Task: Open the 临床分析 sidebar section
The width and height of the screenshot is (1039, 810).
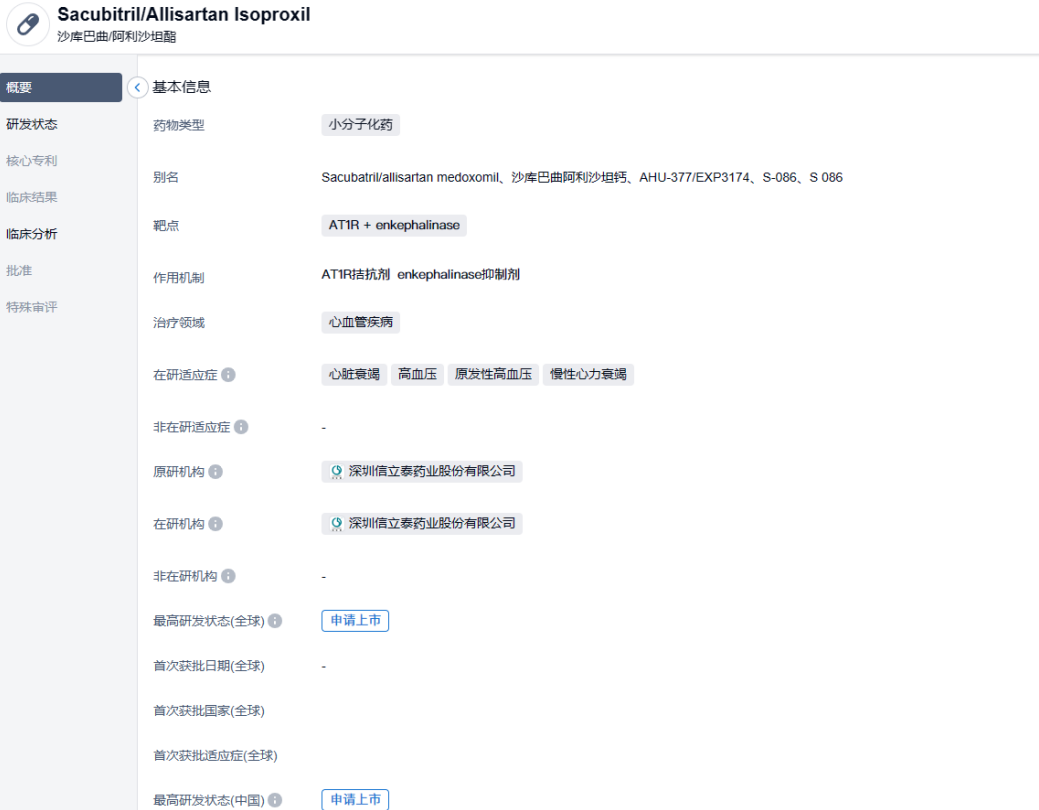Action: (32, 234)
